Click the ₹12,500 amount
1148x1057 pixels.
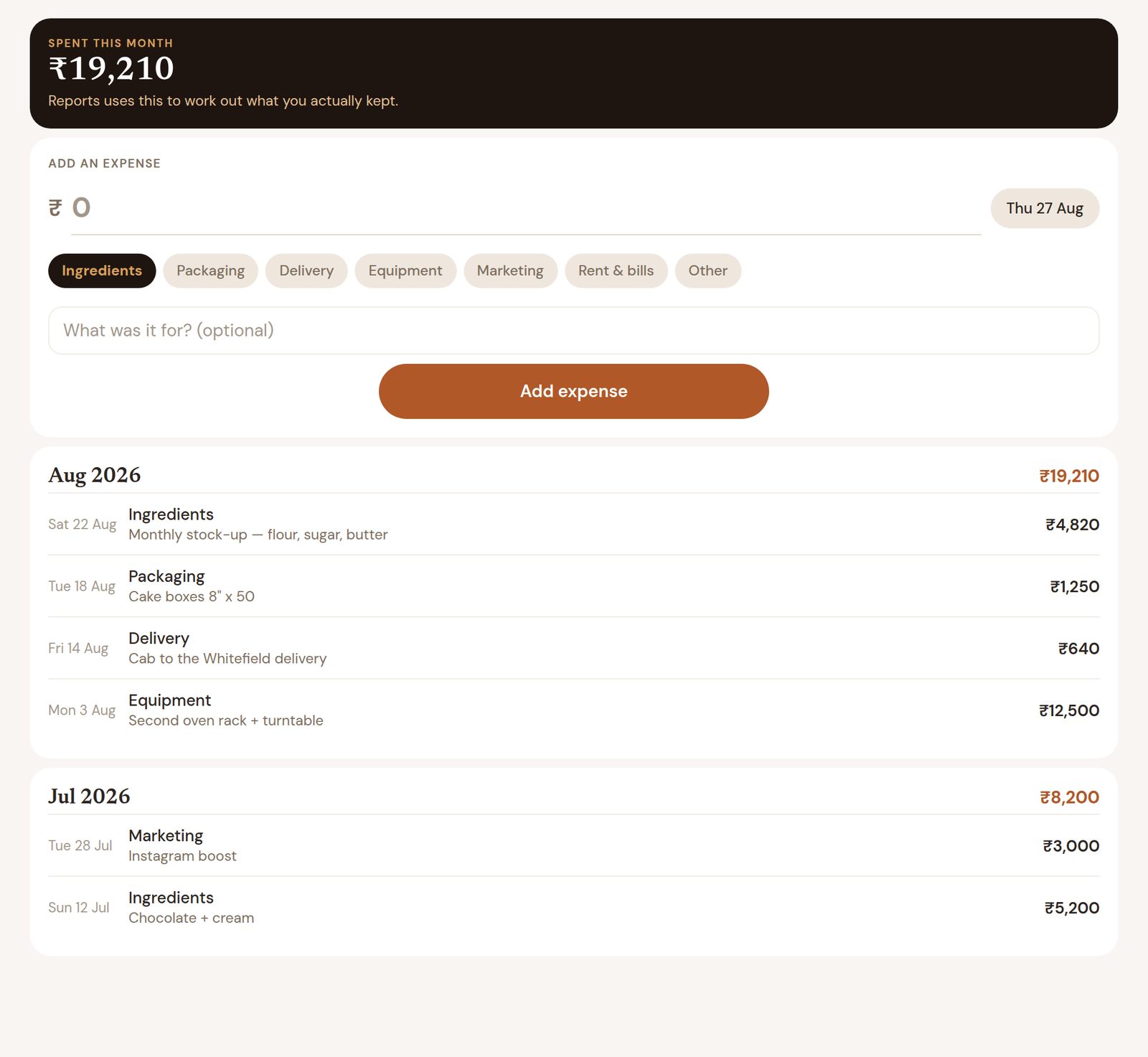[x=1069, y=710]
